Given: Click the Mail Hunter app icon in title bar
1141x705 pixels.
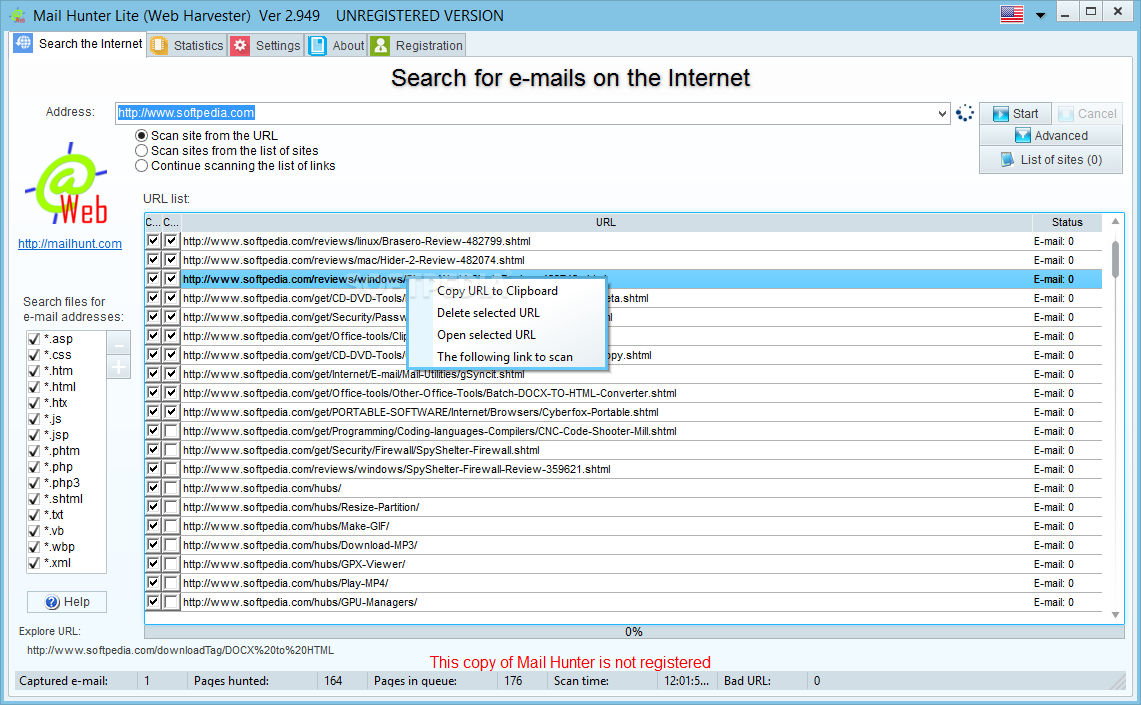Looking at the screenshot, I should click(17, 15).
